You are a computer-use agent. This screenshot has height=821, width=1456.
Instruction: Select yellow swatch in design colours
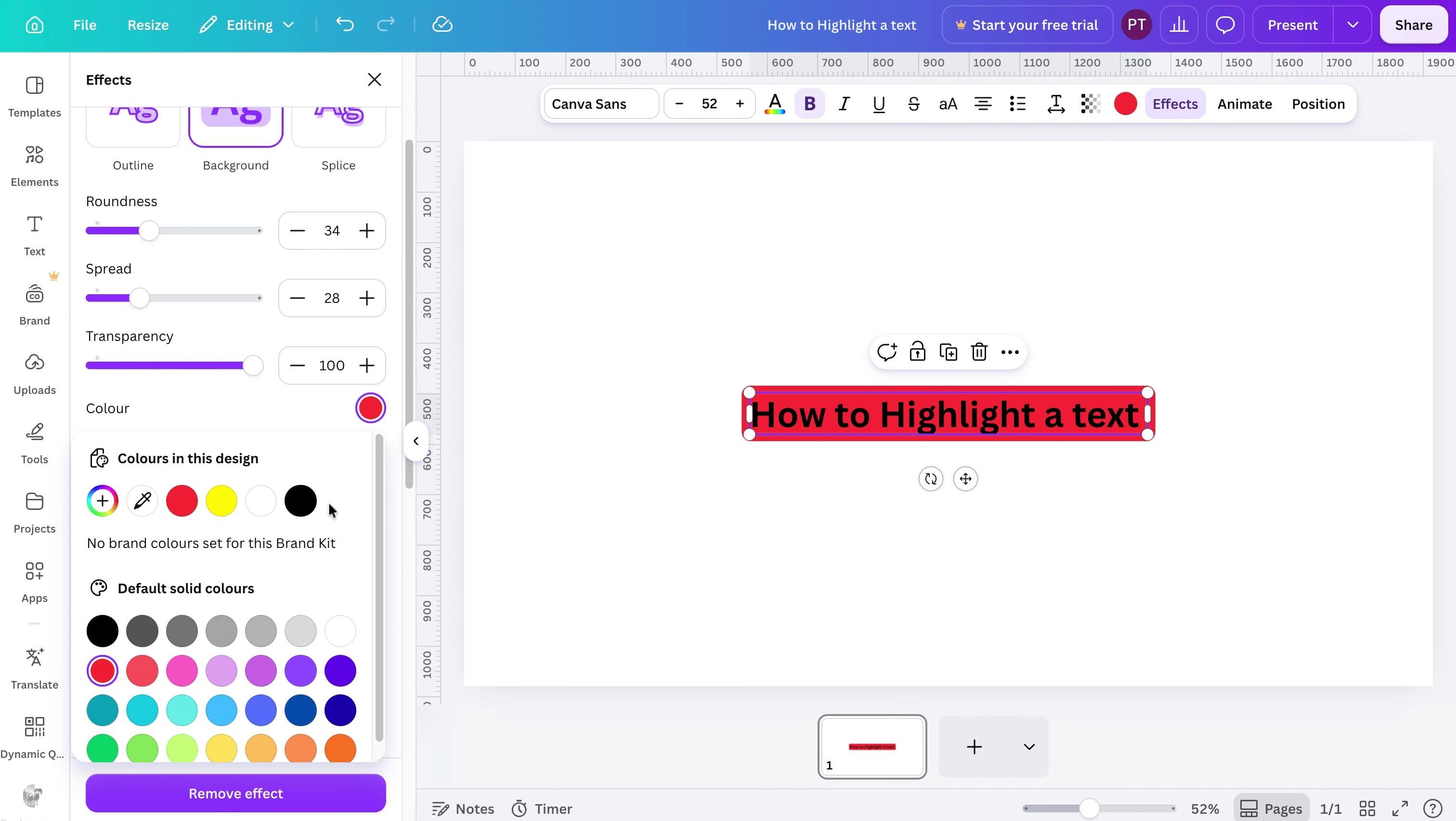point(221,500)
